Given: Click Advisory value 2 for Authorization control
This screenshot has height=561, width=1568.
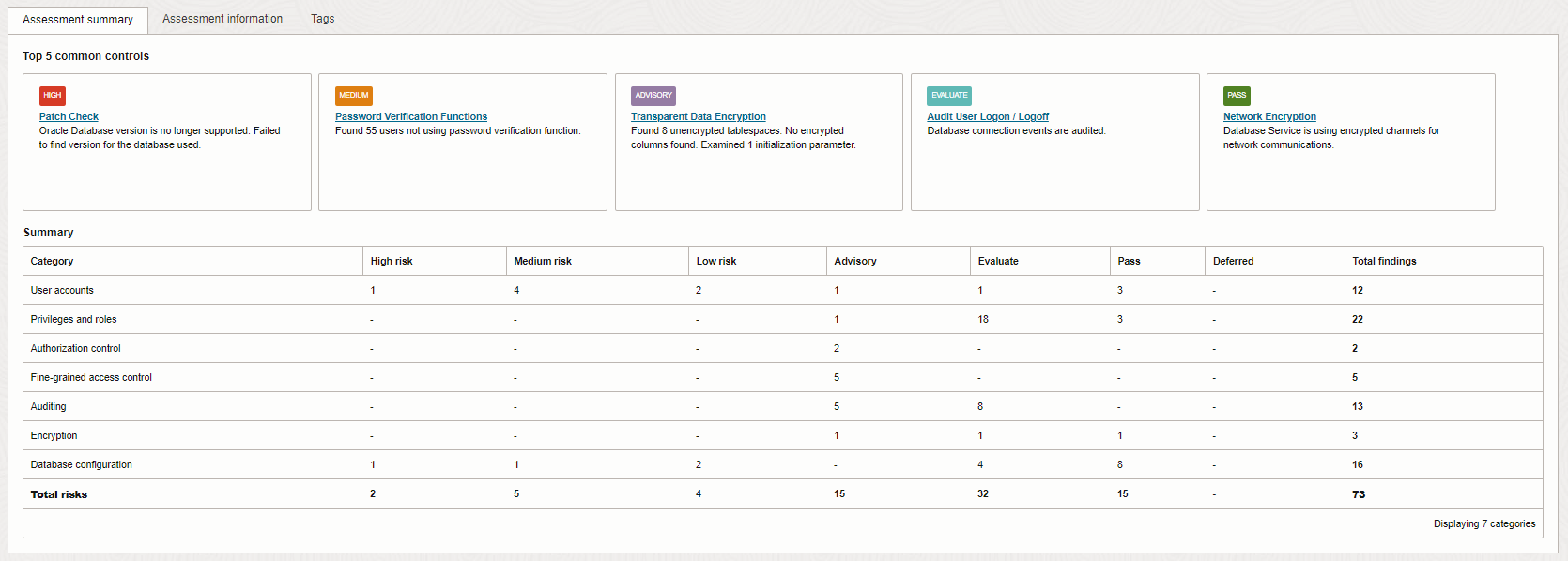Looking at the screenshot, I should point(837,348).
